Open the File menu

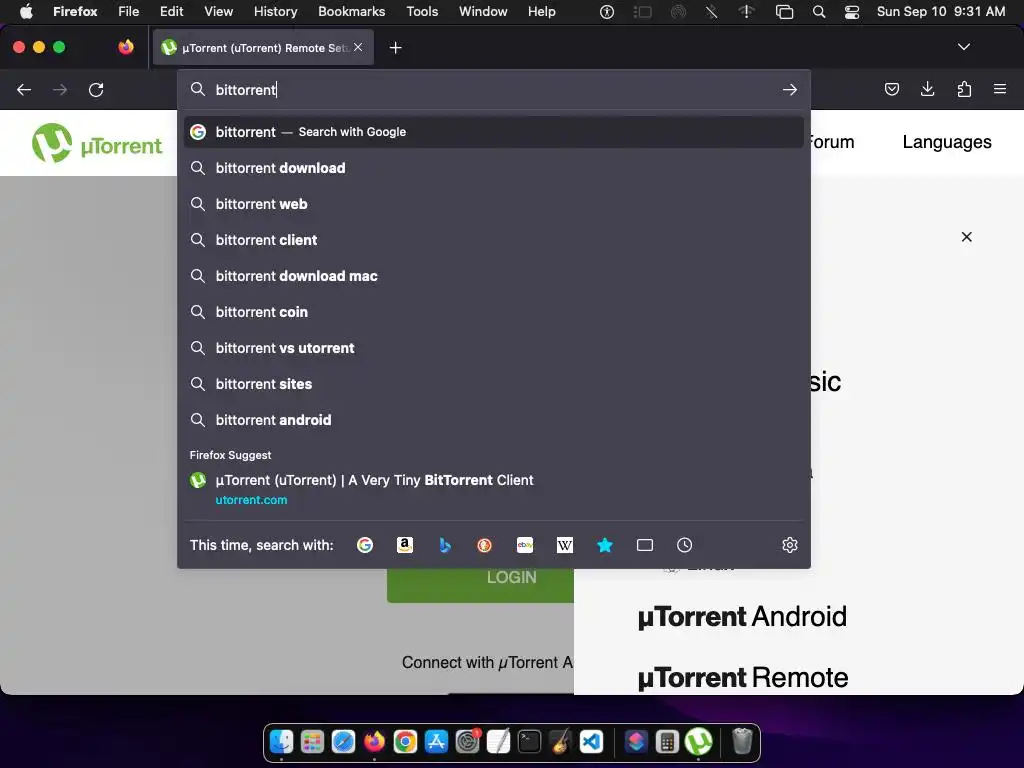(129, 11)
